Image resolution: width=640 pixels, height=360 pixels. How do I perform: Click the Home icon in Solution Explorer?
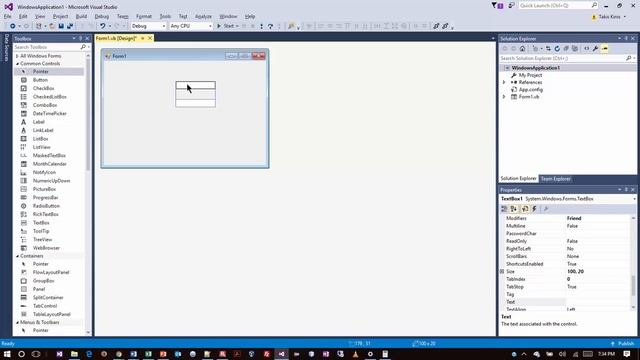(x=522, y=49)
